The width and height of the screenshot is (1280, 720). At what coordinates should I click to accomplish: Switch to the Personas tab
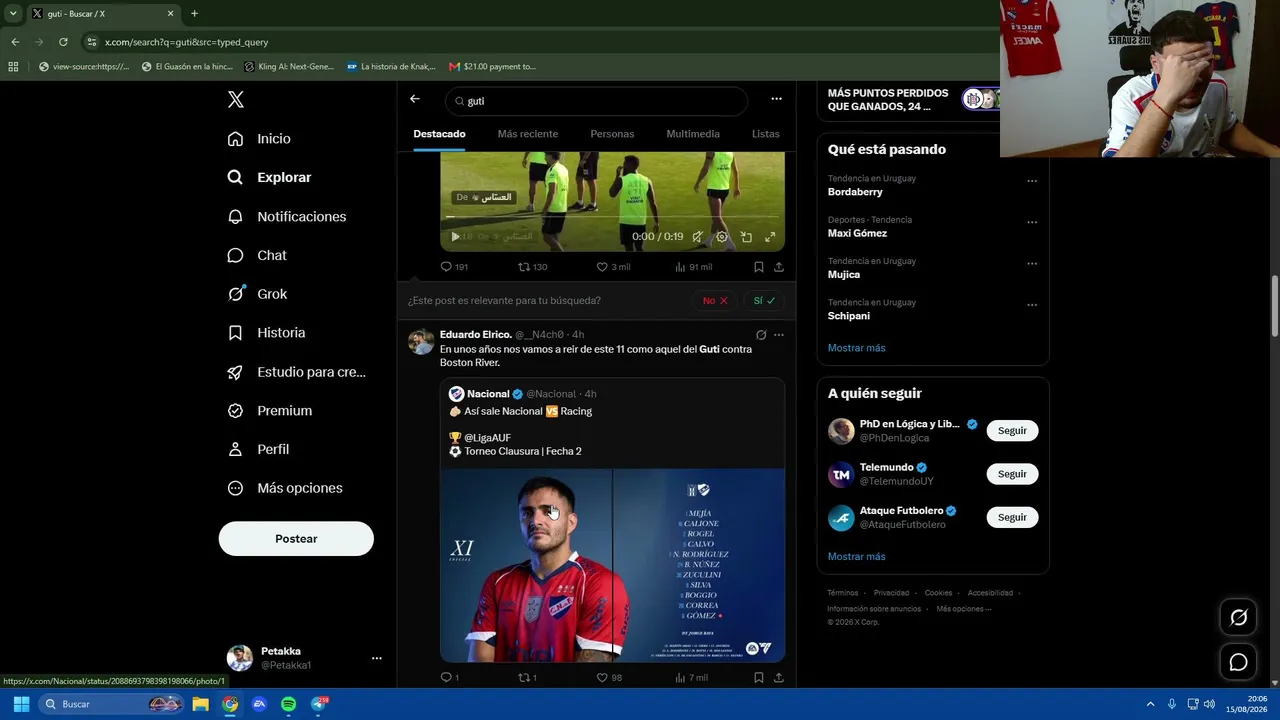pyautogui.click(x=612, y=134)
